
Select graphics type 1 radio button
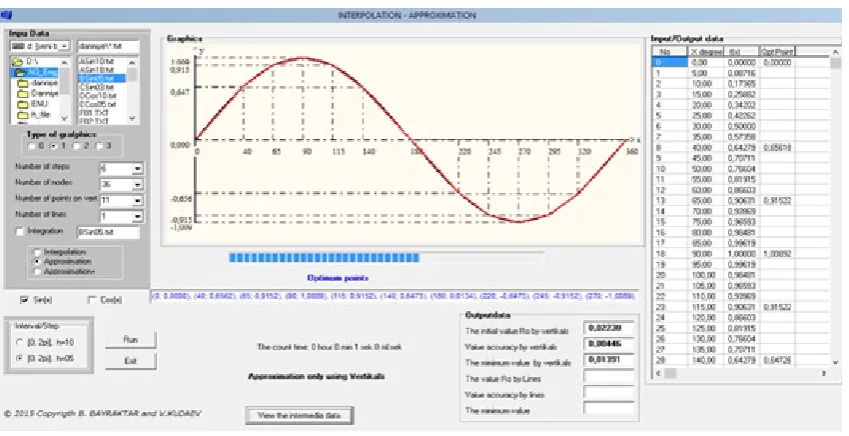(x=54, y=146)
